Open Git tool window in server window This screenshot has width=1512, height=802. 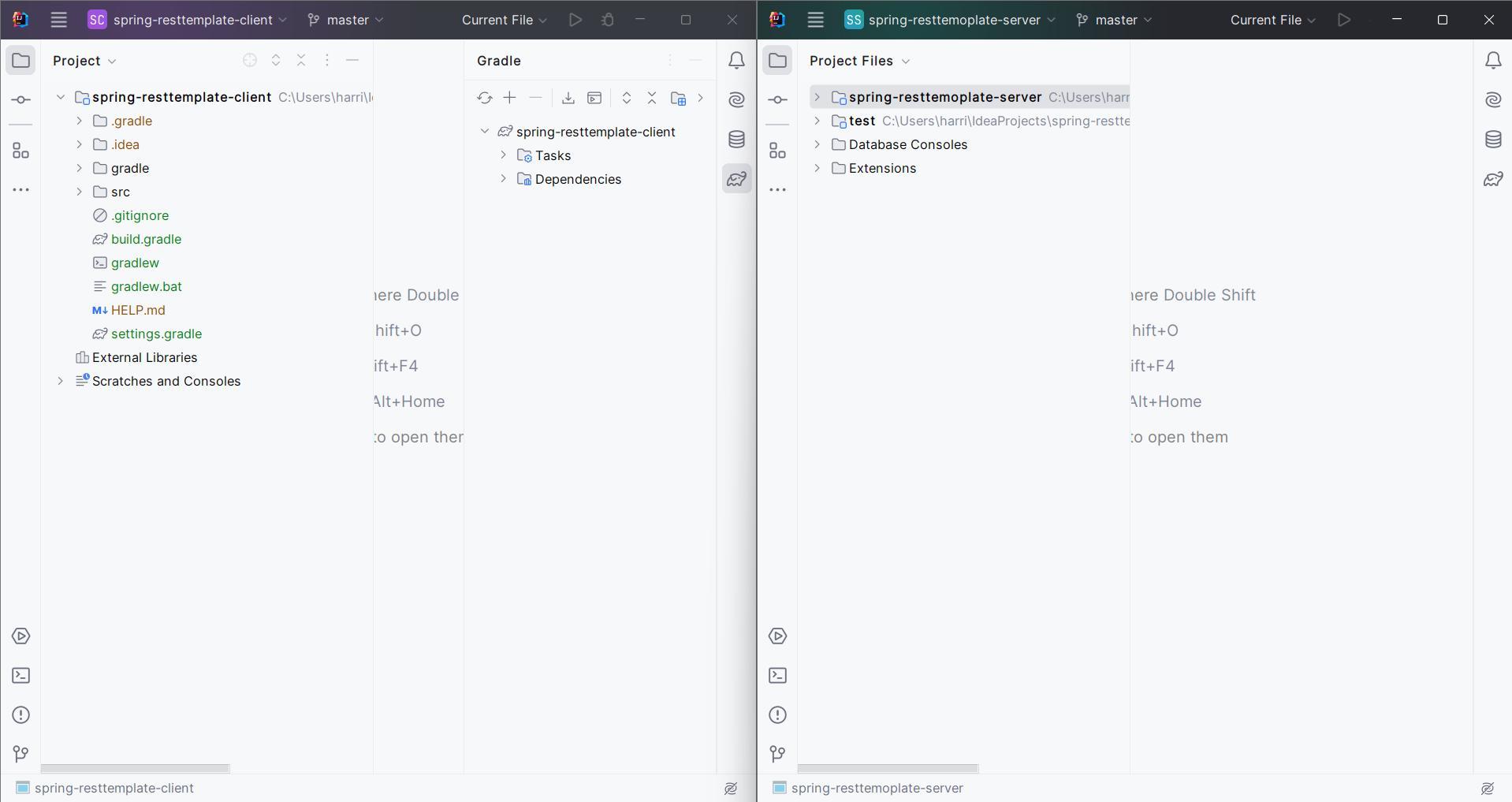[x=778, y=755]
